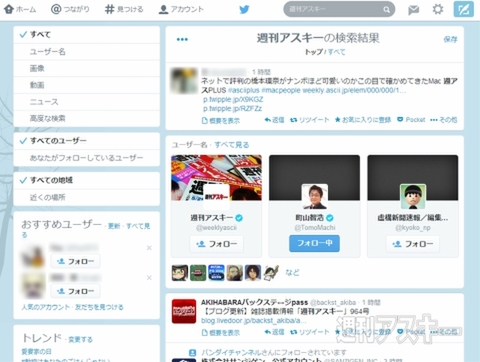Select 画像 search filter
Screen dimensions: 480x362
click(x=87, y=68)
